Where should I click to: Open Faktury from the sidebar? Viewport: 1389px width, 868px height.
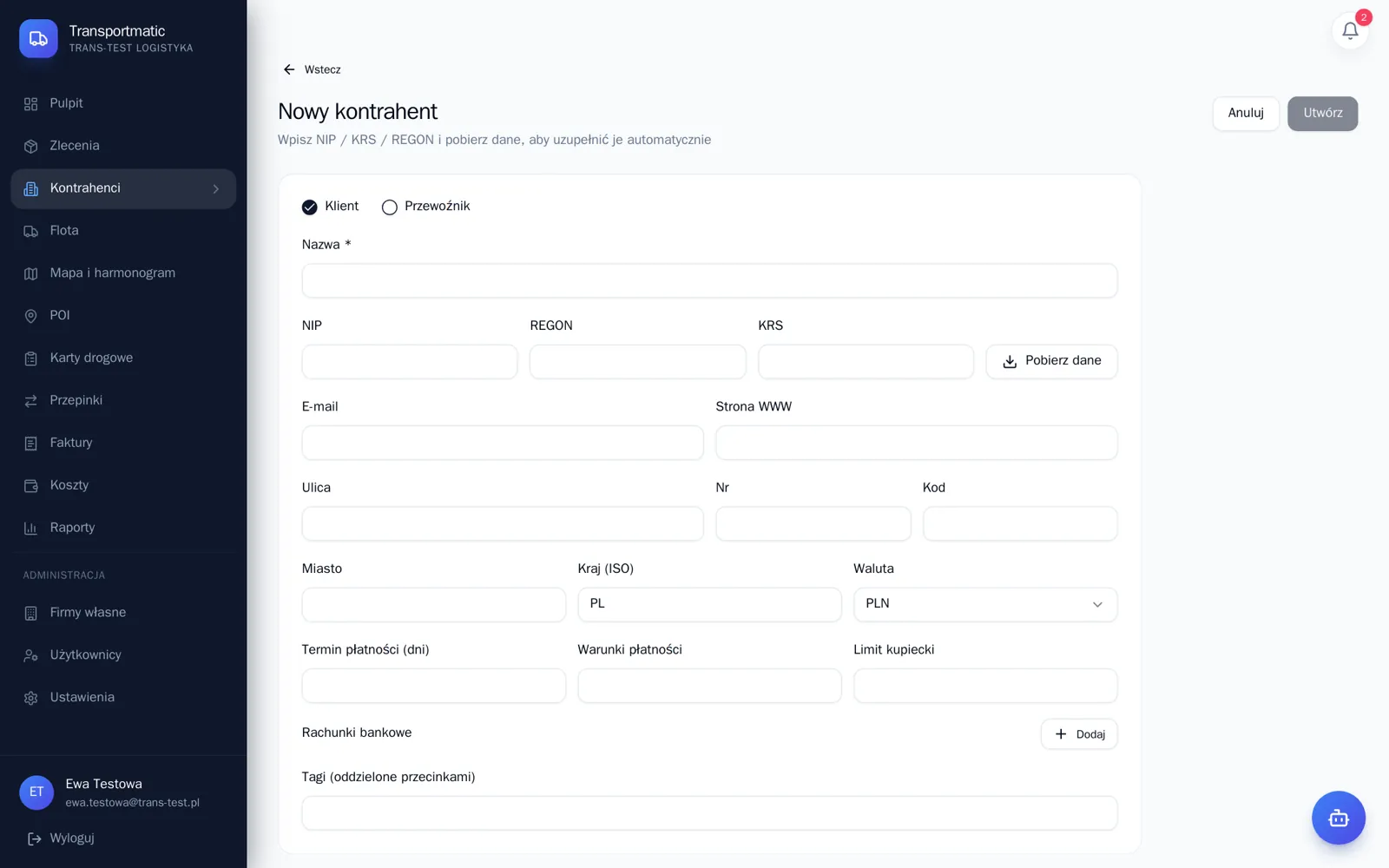tap(123, 444)
